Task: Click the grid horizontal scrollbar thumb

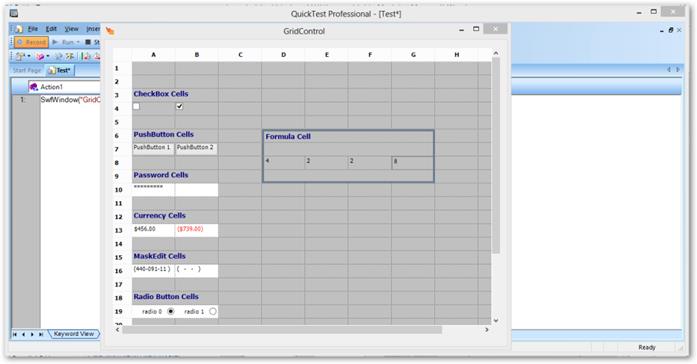Action: [x=282, y=330]
